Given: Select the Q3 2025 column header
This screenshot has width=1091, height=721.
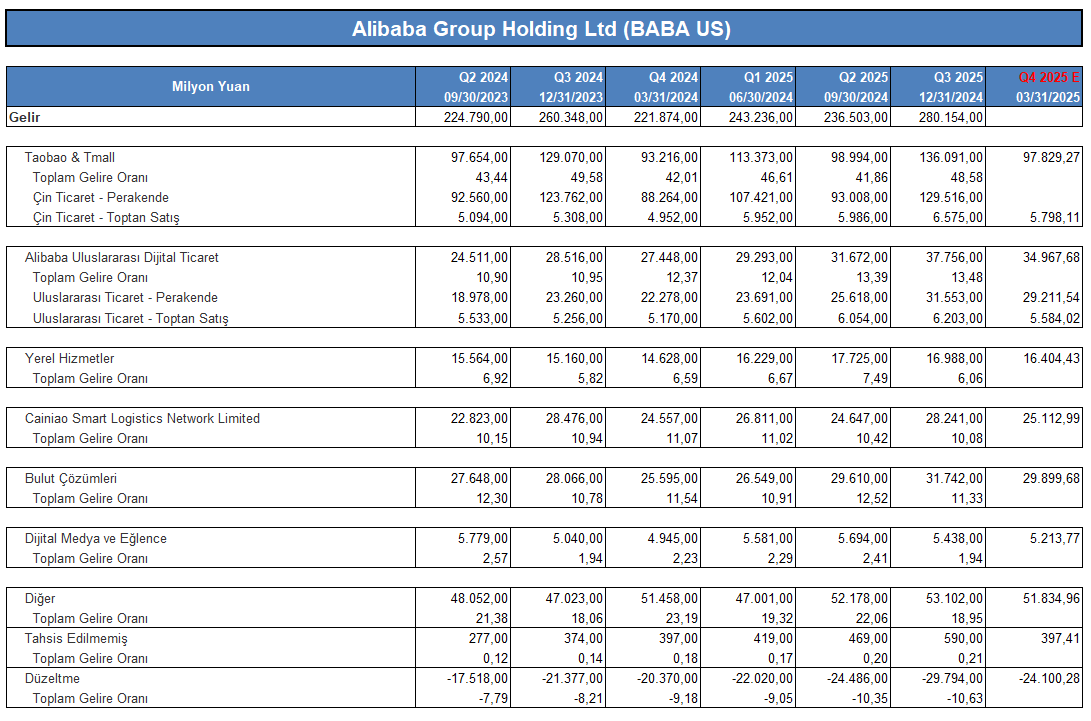Looking at the screenshot, I should pos(959,77).
